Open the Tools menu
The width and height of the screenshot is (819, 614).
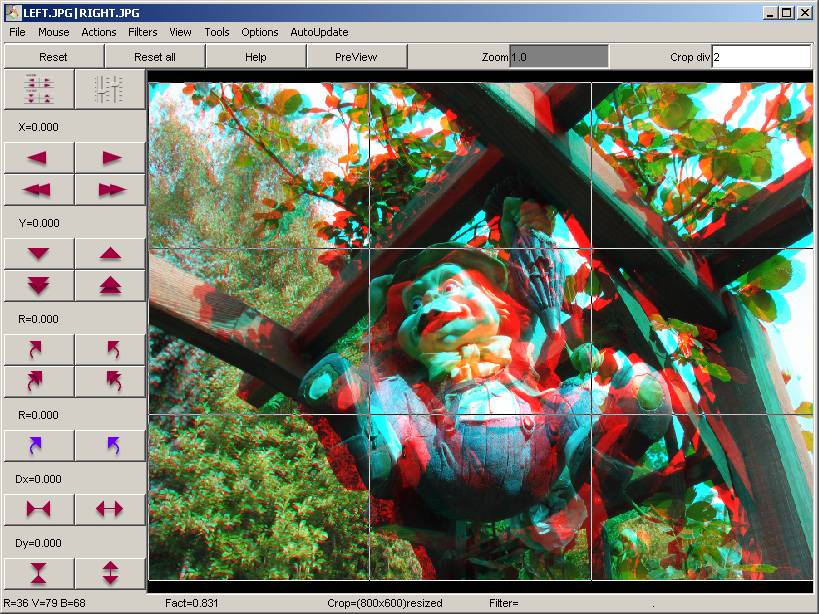coord(217,32)
